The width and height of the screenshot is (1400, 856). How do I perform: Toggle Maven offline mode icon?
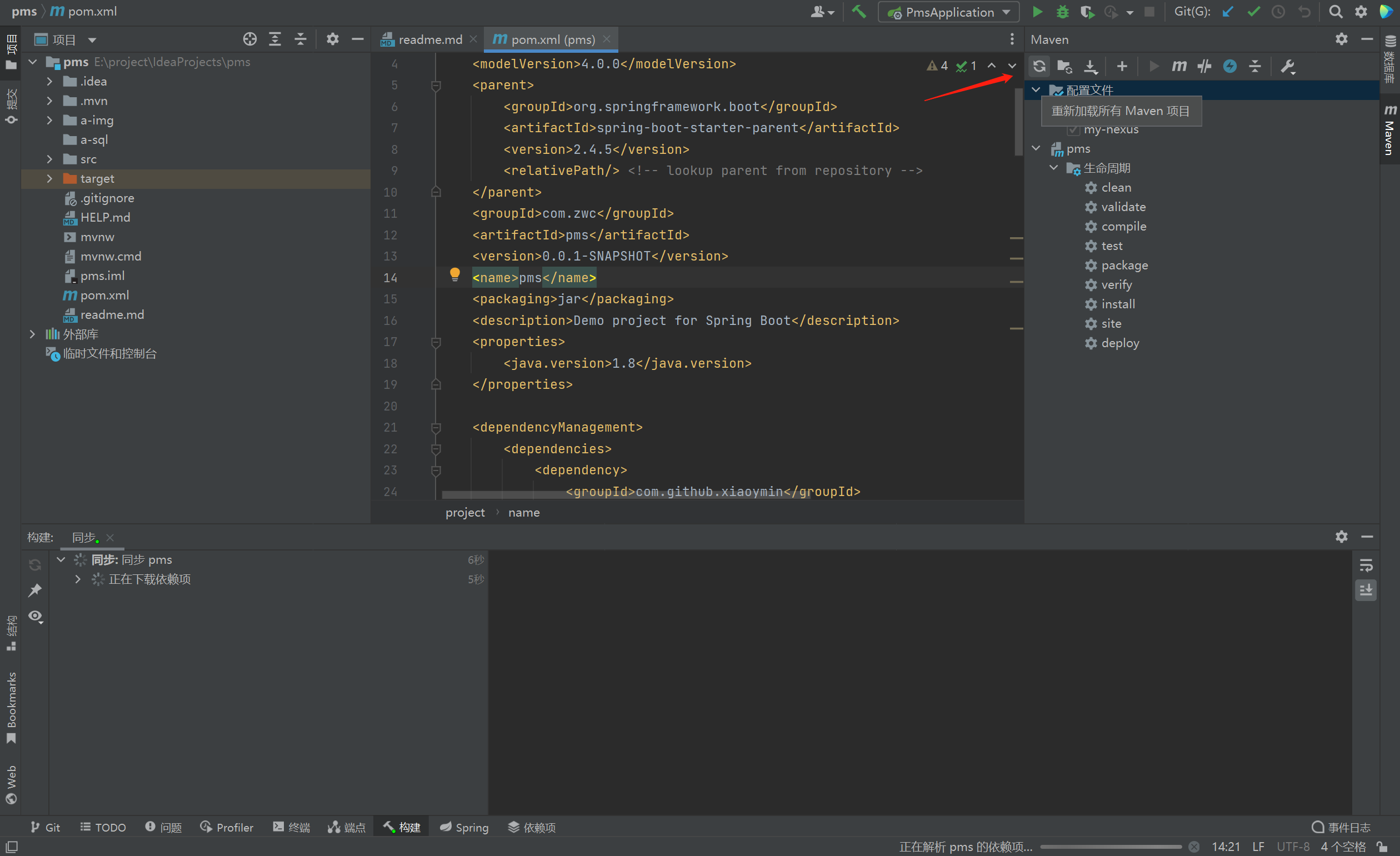pos(1229,66)
